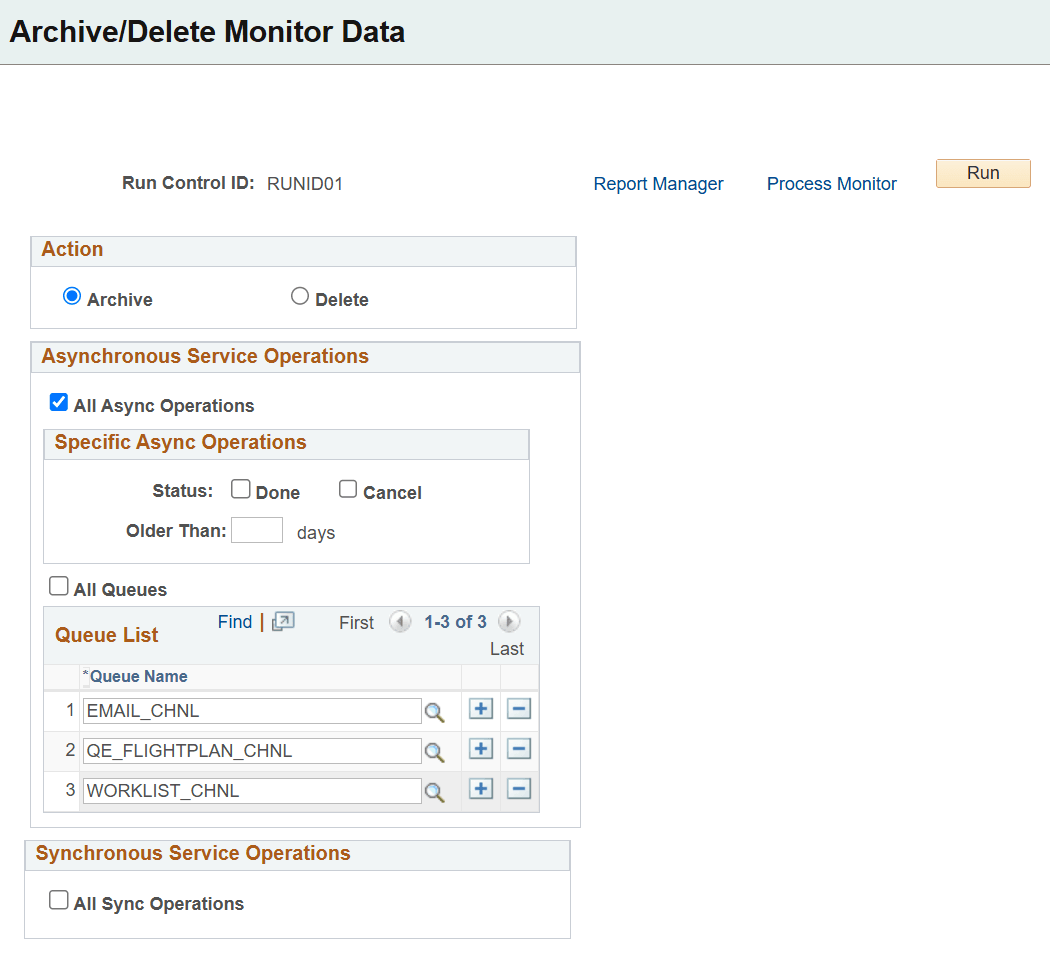Open Process Monitor
Viewport: 1050px width, 954px height.
coord(831,183)
